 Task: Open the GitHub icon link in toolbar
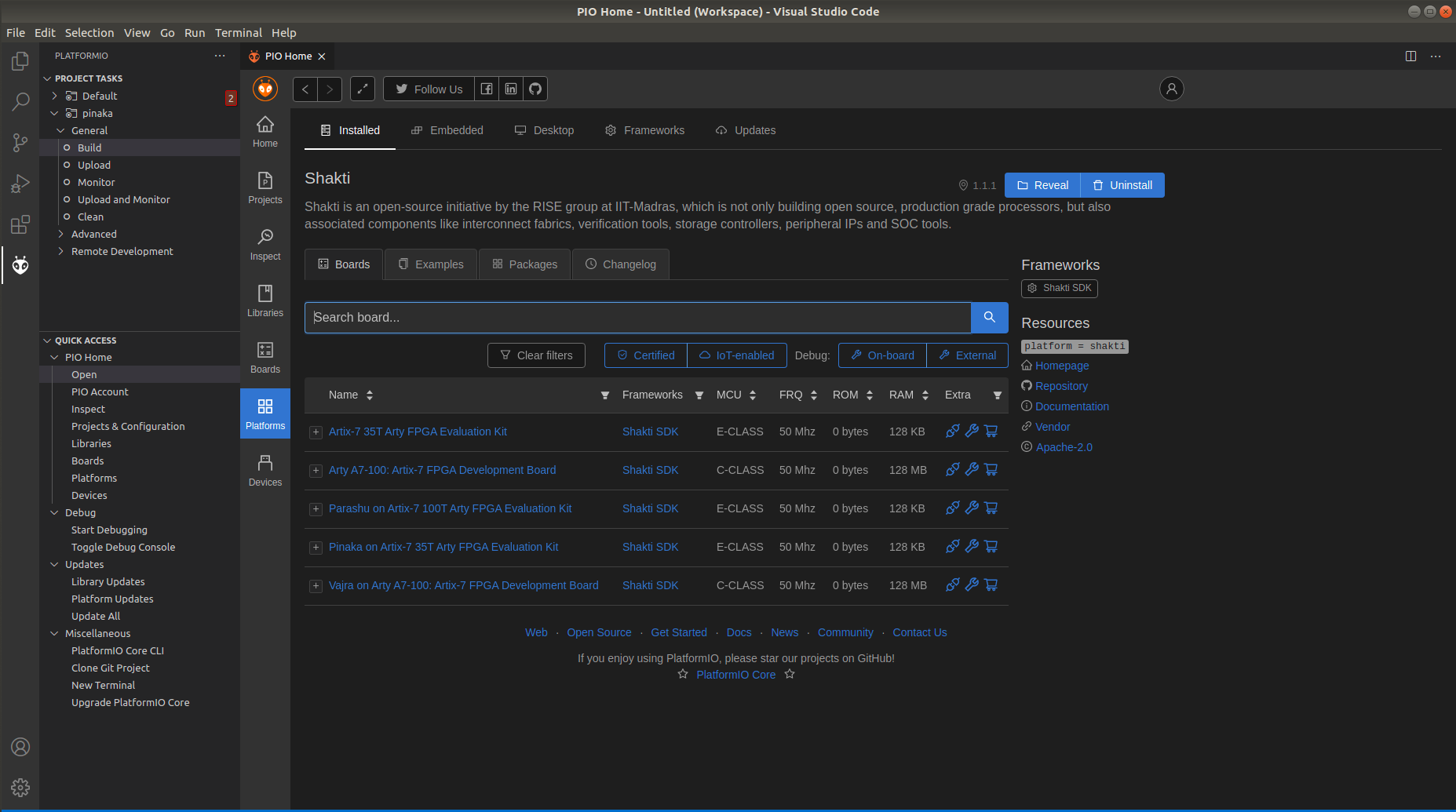click(x=535, y=89)
